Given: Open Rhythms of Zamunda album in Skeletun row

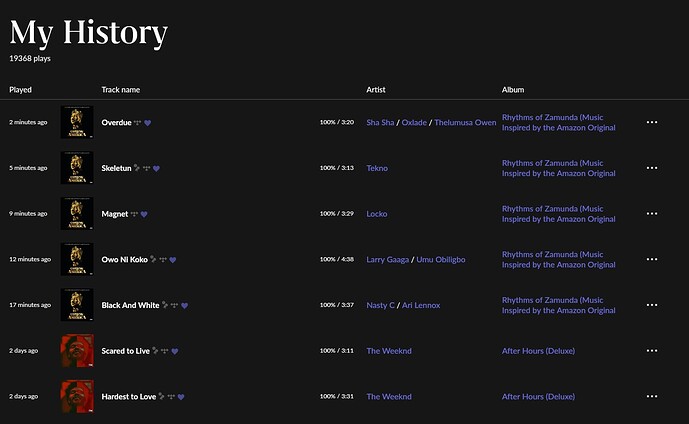Looking at the screenshot, I should [558, 168].
